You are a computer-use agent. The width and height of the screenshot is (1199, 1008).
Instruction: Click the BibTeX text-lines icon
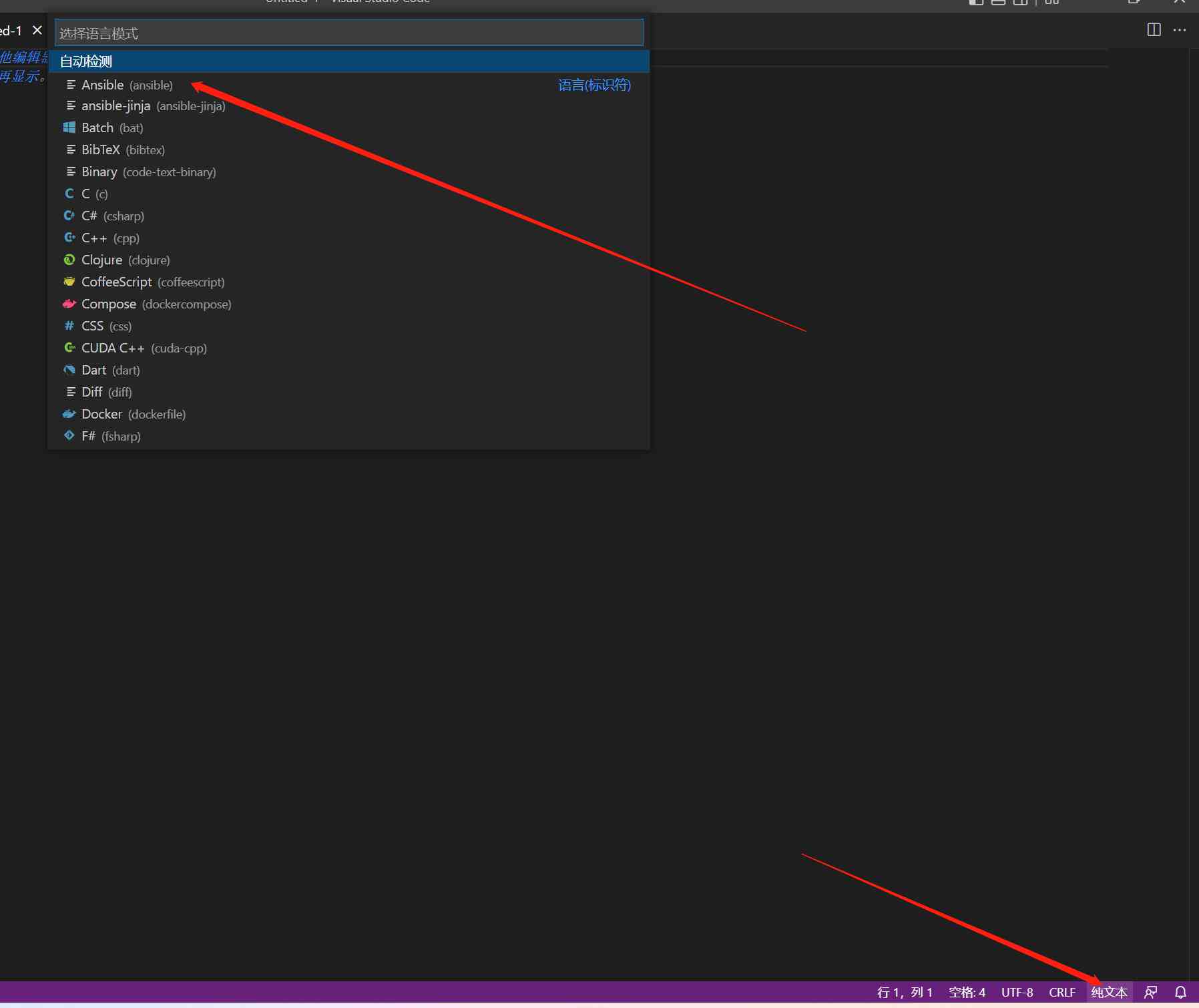tap(71, 150)
